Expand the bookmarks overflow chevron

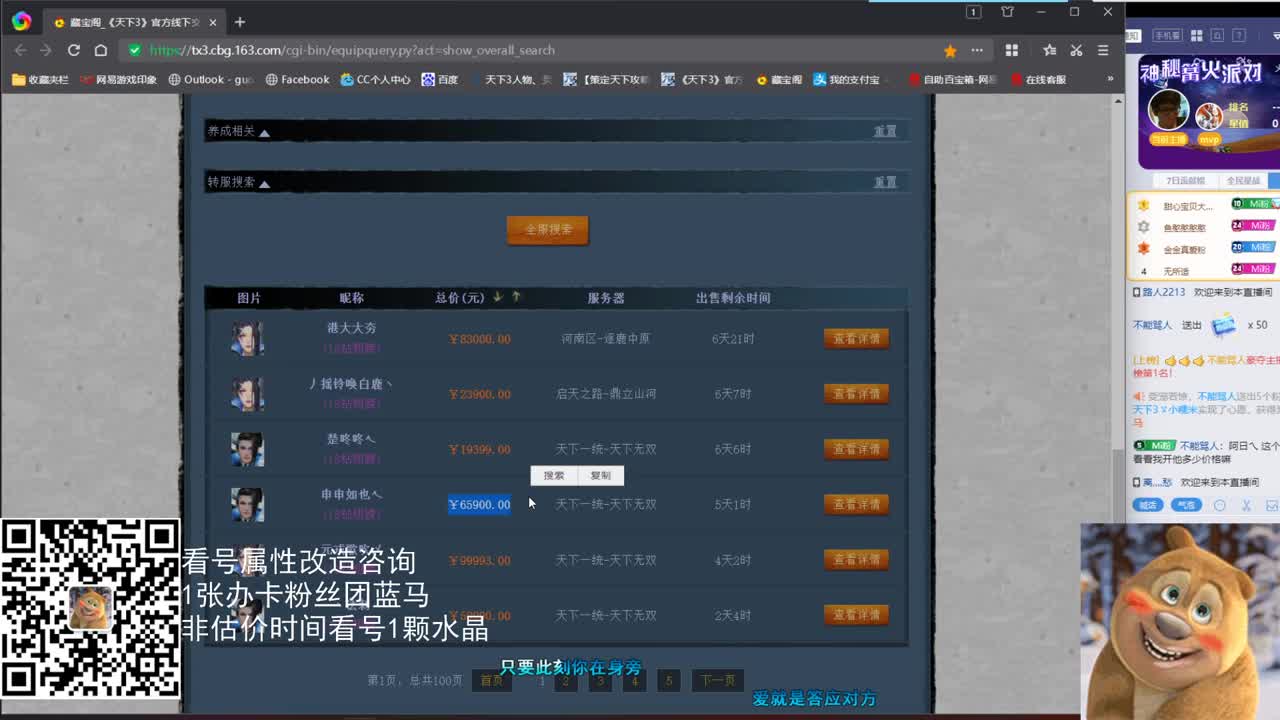(1110, 77)
